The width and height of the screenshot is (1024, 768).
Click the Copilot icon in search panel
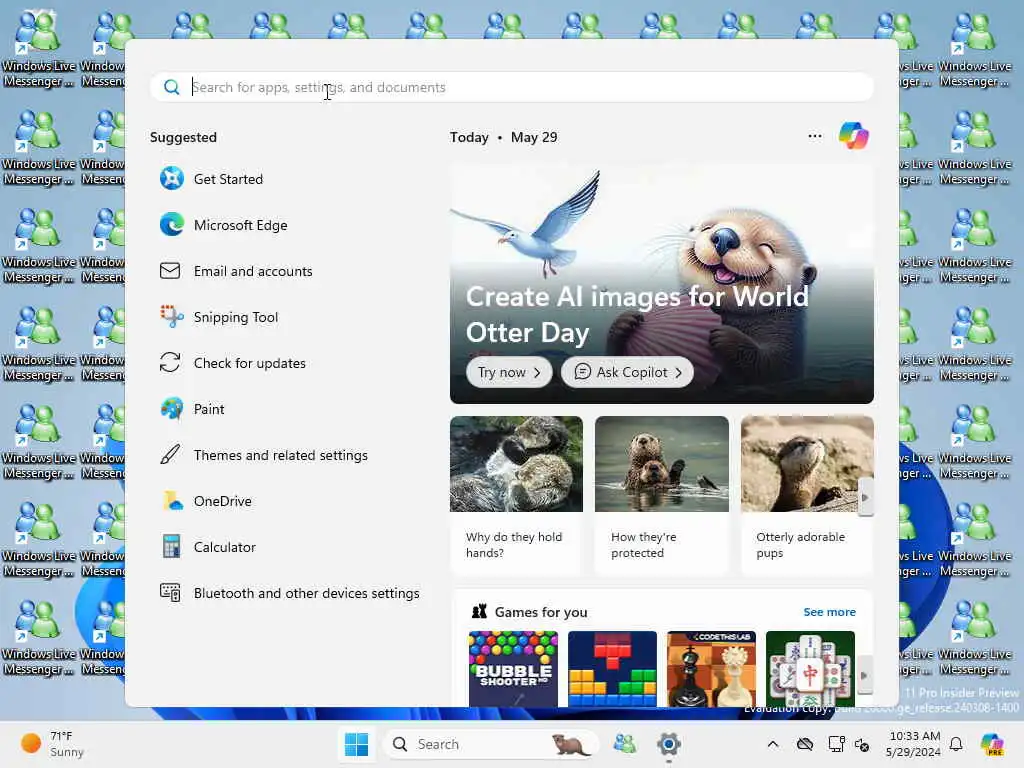[854, 136]
